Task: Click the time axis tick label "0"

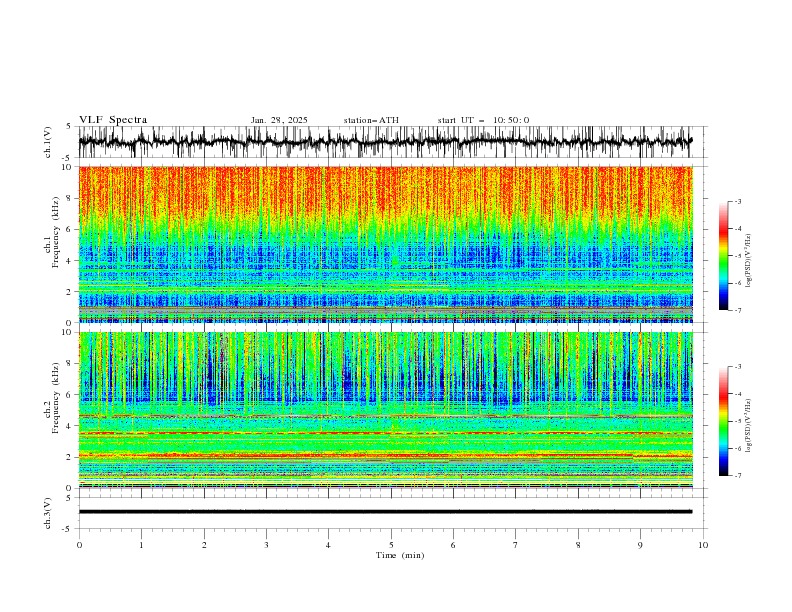Action: pyautogui.click(x=79, y=545)
